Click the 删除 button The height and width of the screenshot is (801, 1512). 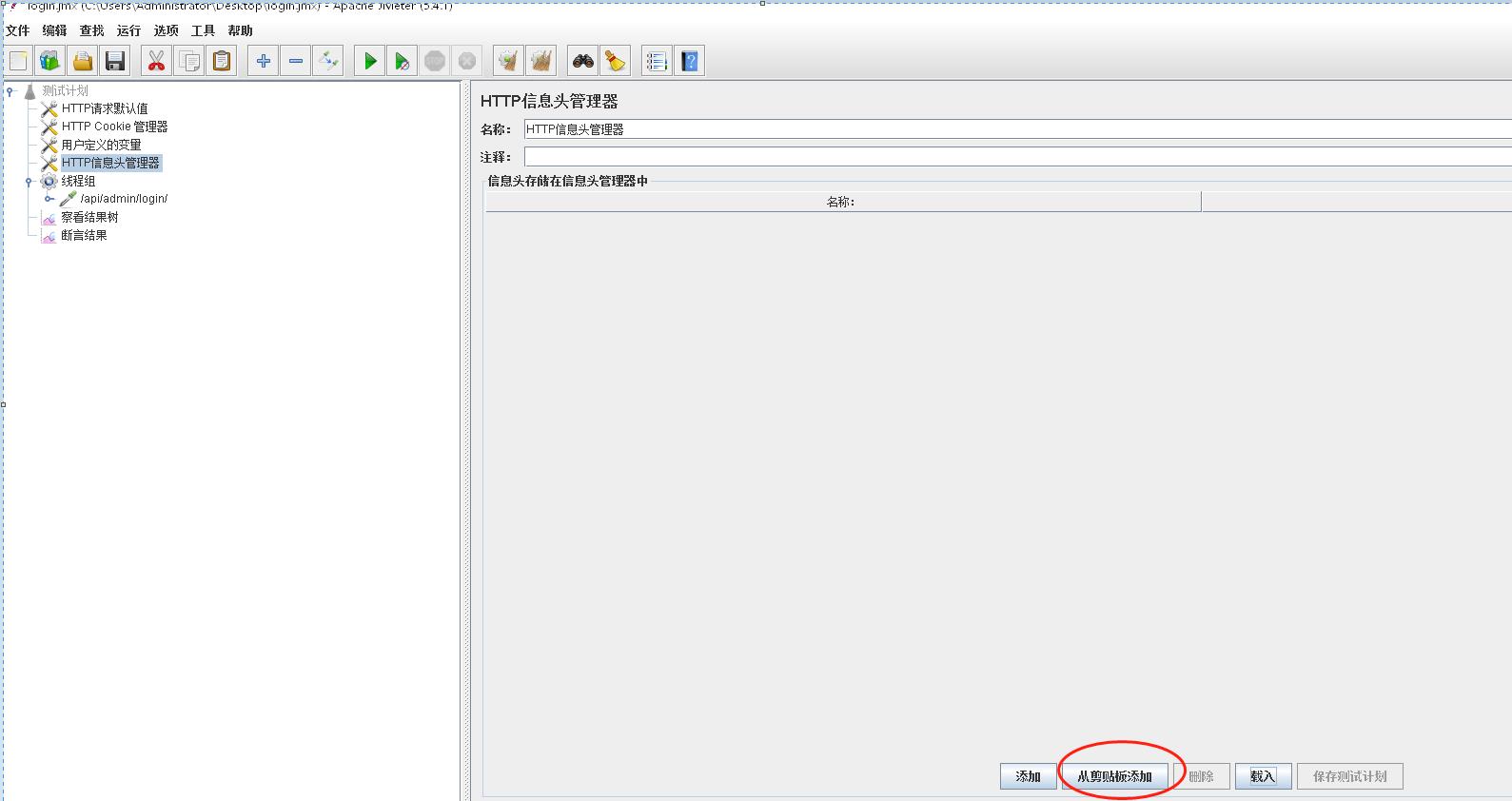[1202, 776]
